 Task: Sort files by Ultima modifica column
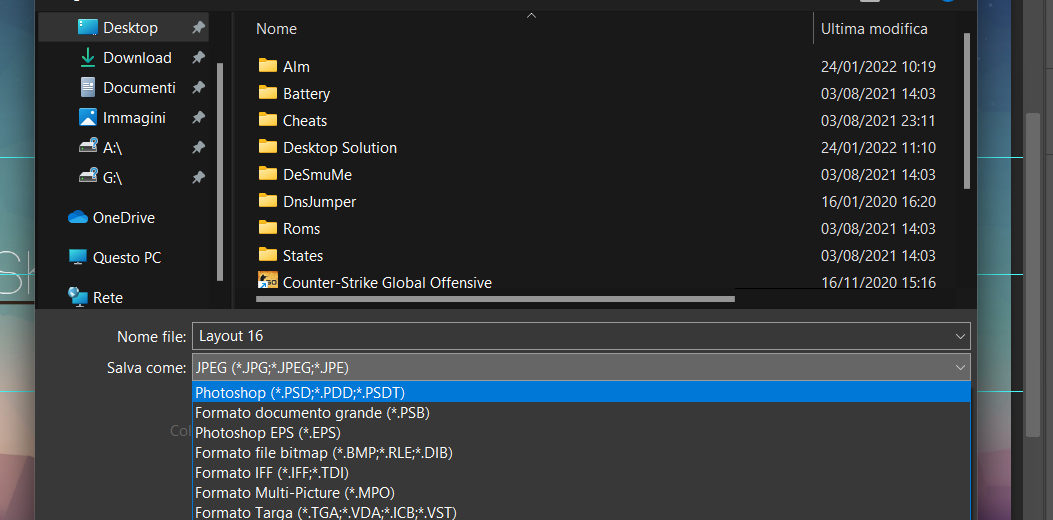coord(874,29)
